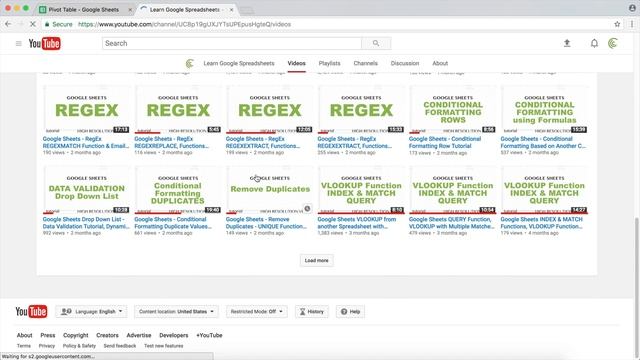Click the secure lock icon in address bar

click(47, 24)
